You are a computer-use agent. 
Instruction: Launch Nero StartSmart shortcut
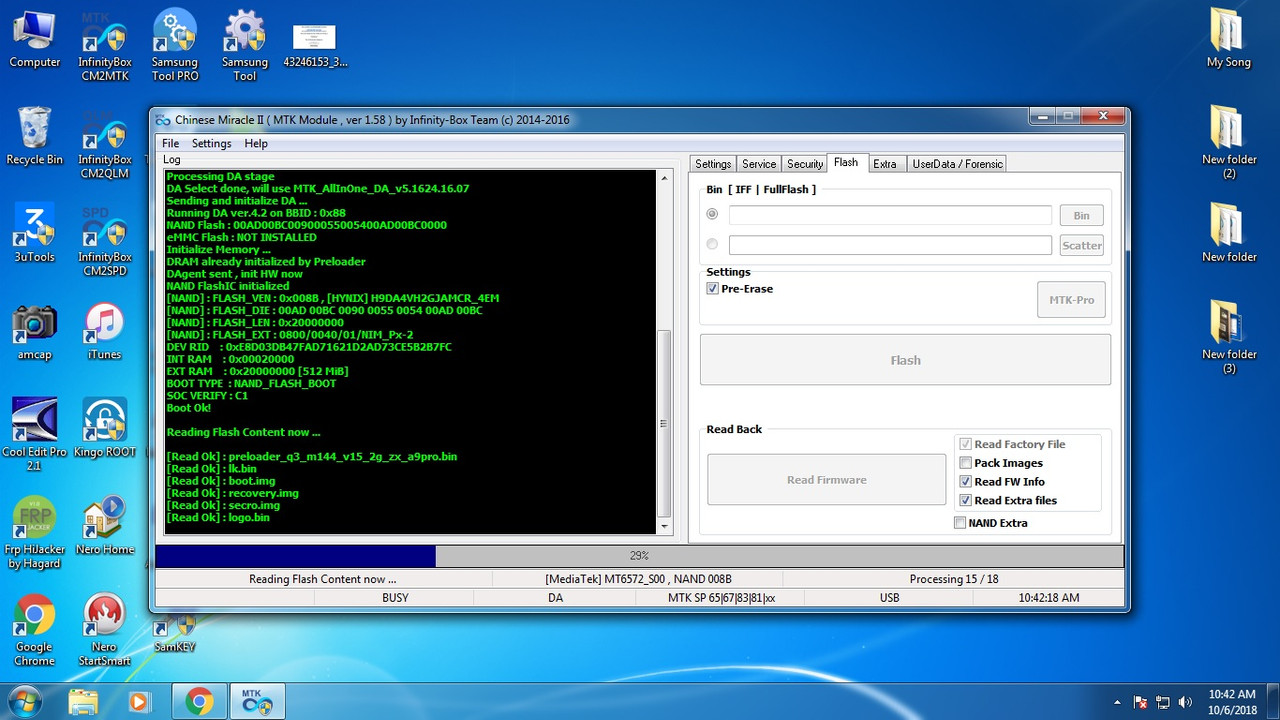tap(104, 630)
